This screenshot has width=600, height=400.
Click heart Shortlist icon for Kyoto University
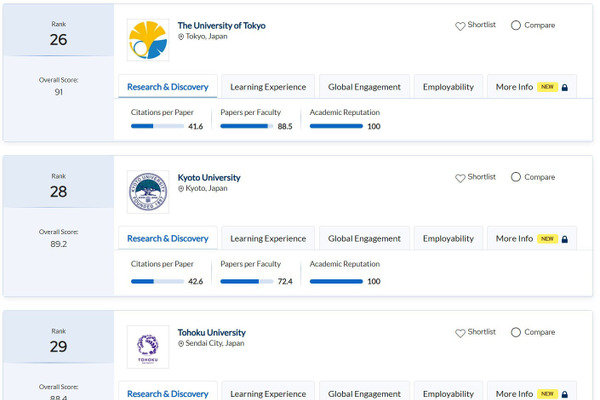460,178
